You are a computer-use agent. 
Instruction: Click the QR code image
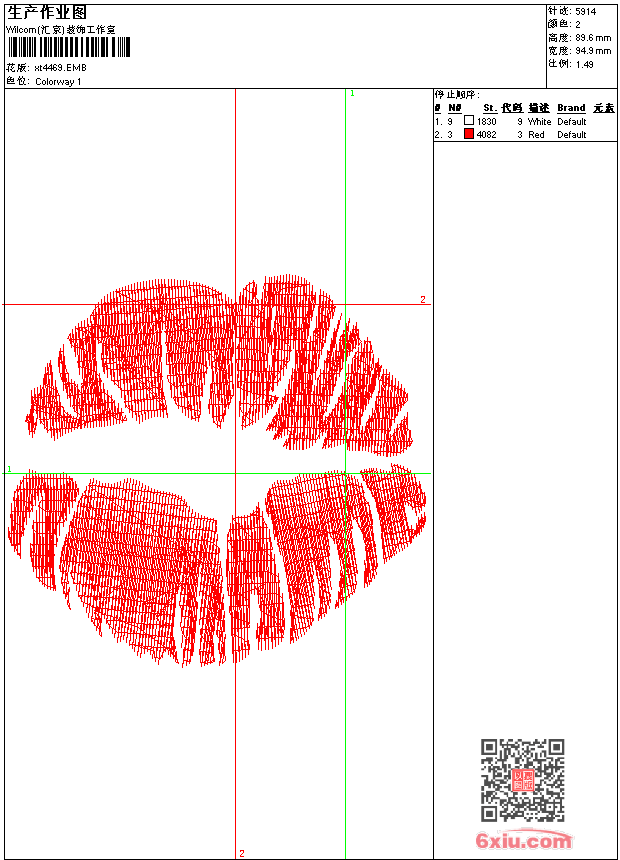523,780
